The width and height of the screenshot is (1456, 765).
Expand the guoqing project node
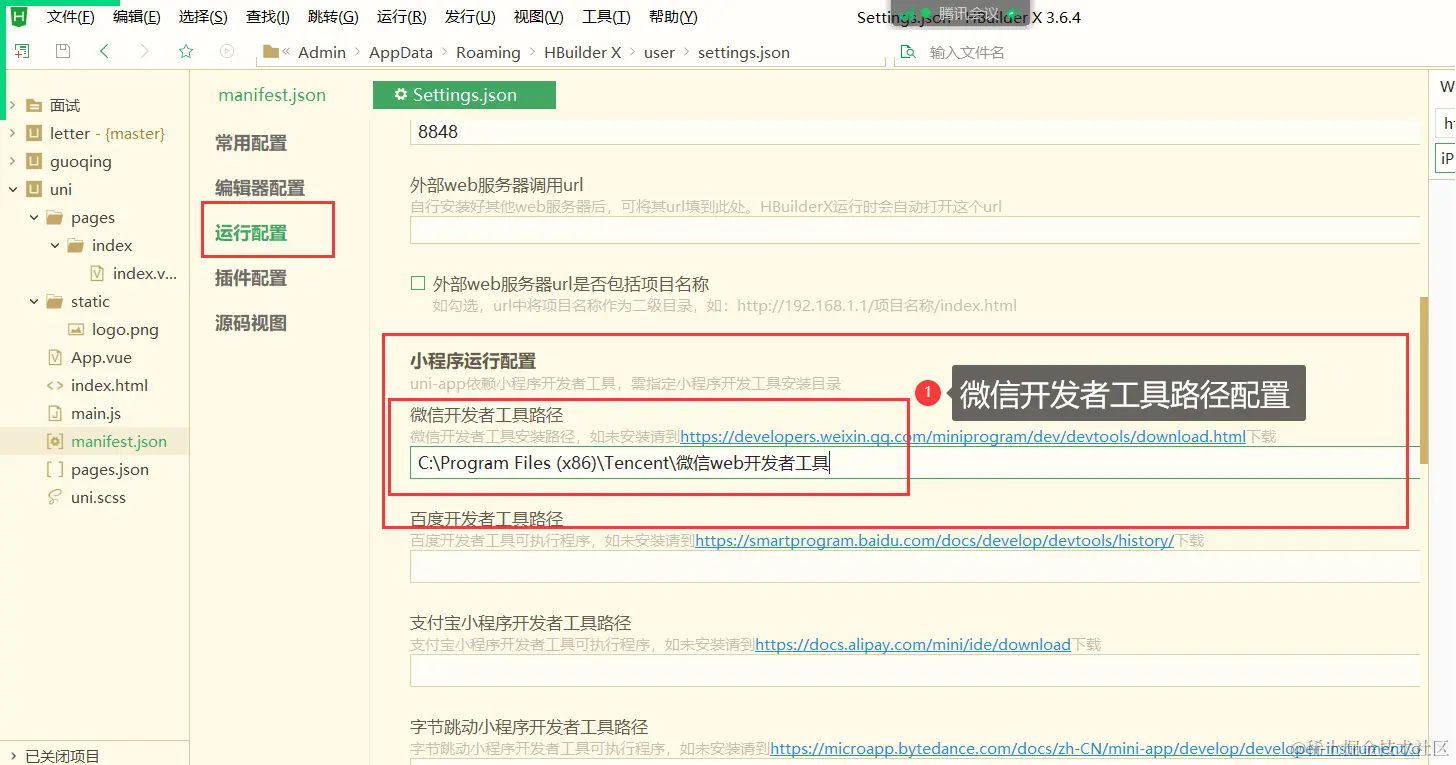pyautogui.click(x=12, y=161)
